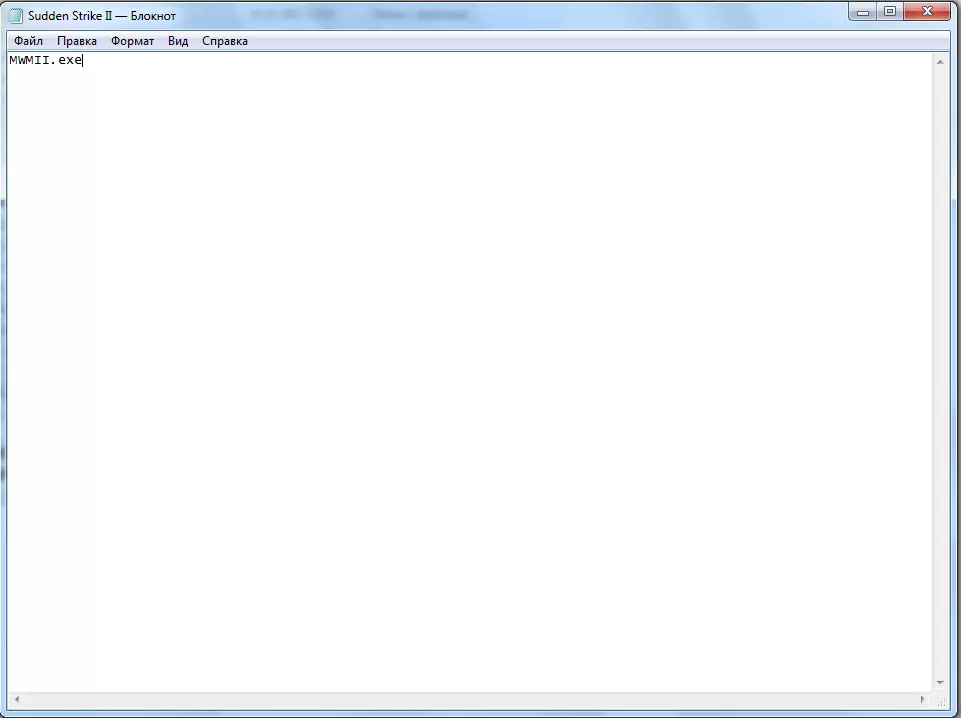Close the Sudden Strike II Notepad window

point(927,12)
